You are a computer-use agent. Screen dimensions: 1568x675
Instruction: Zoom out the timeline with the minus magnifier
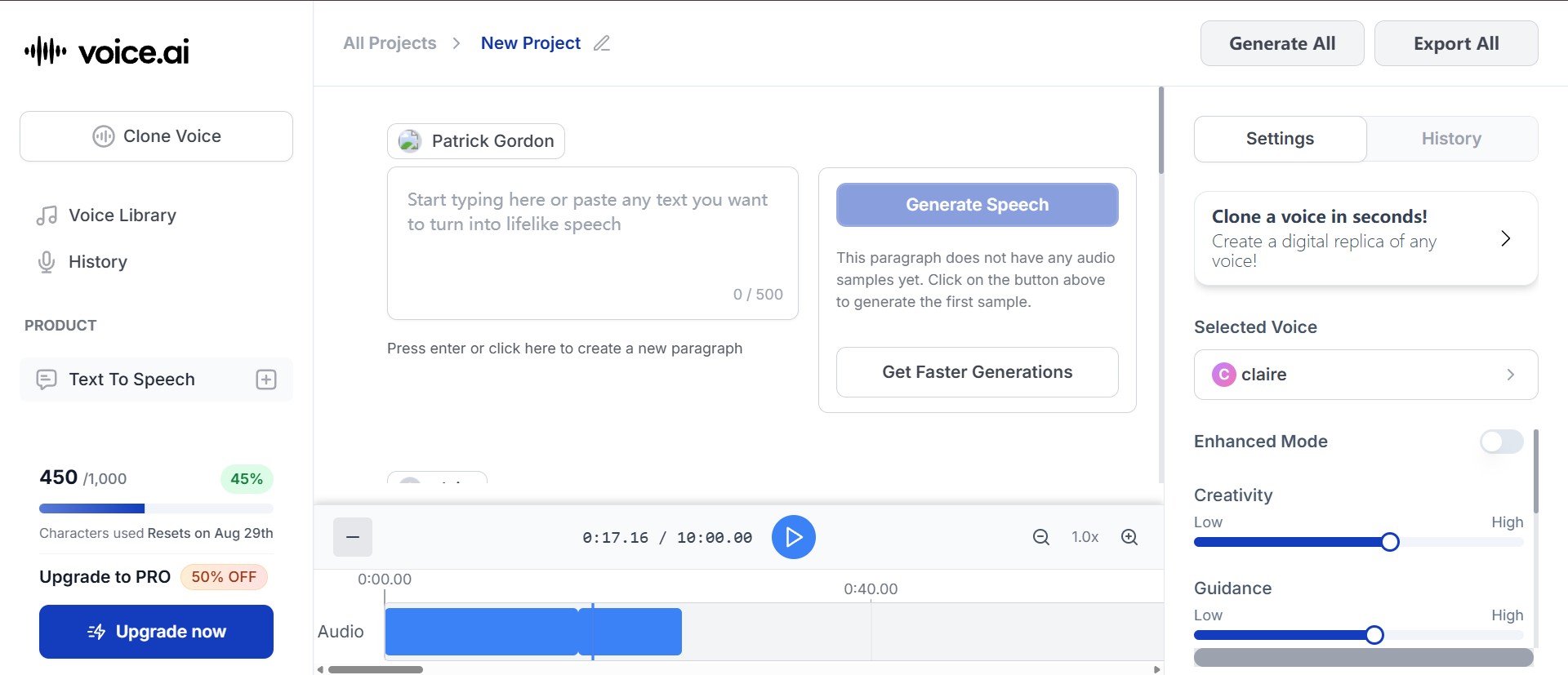1041,537
